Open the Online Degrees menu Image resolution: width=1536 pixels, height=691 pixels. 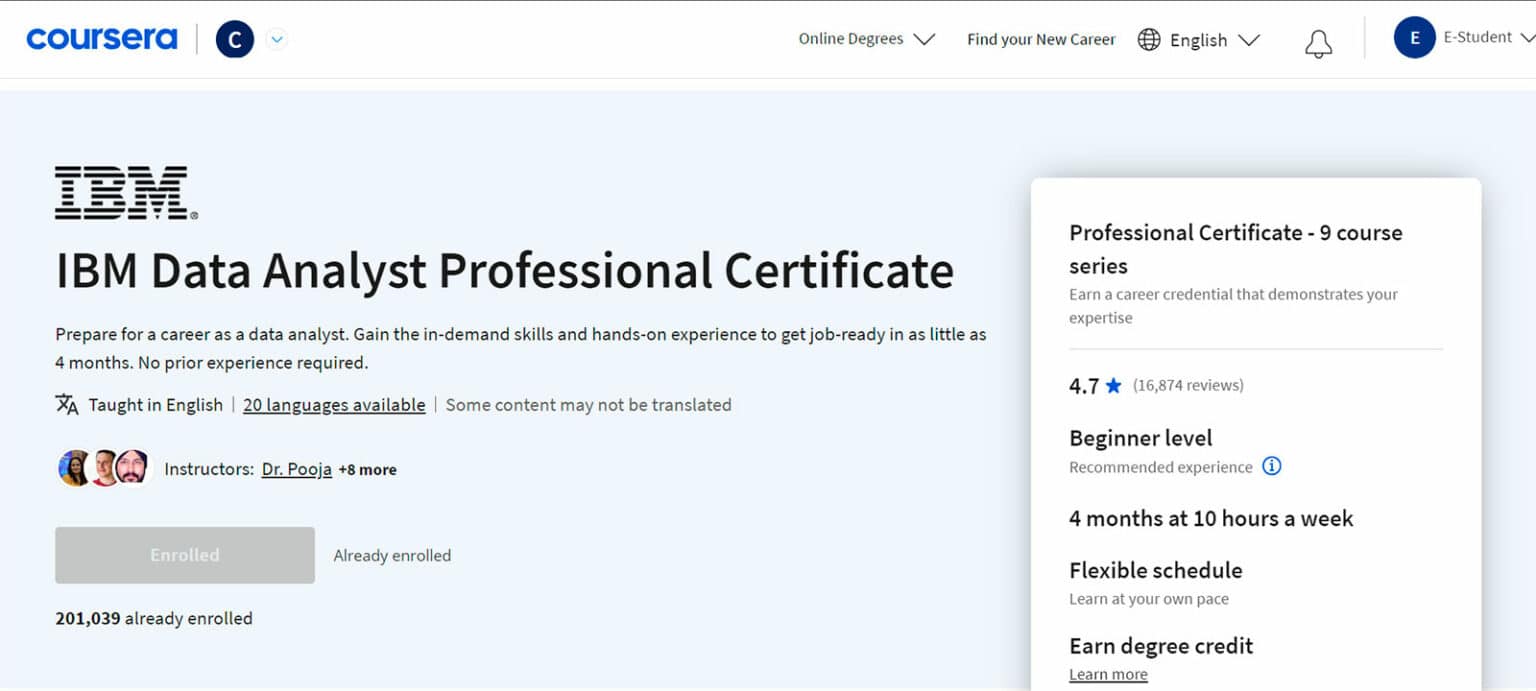[866, 39]
